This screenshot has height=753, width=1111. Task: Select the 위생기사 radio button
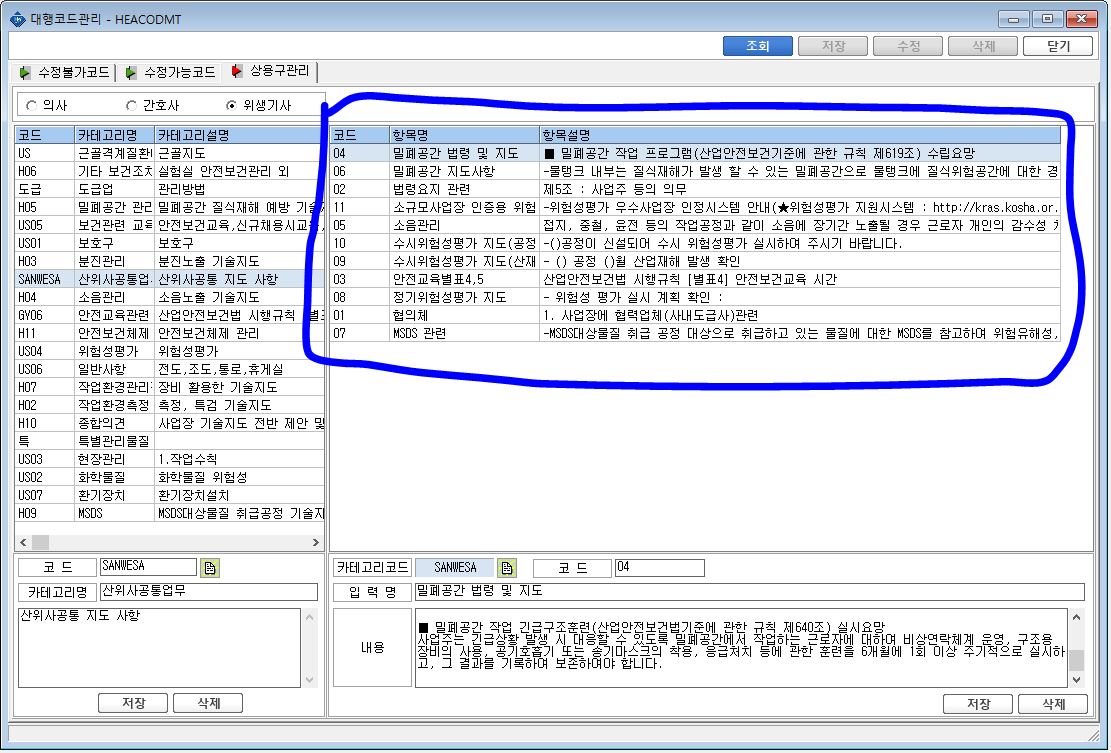231,106
